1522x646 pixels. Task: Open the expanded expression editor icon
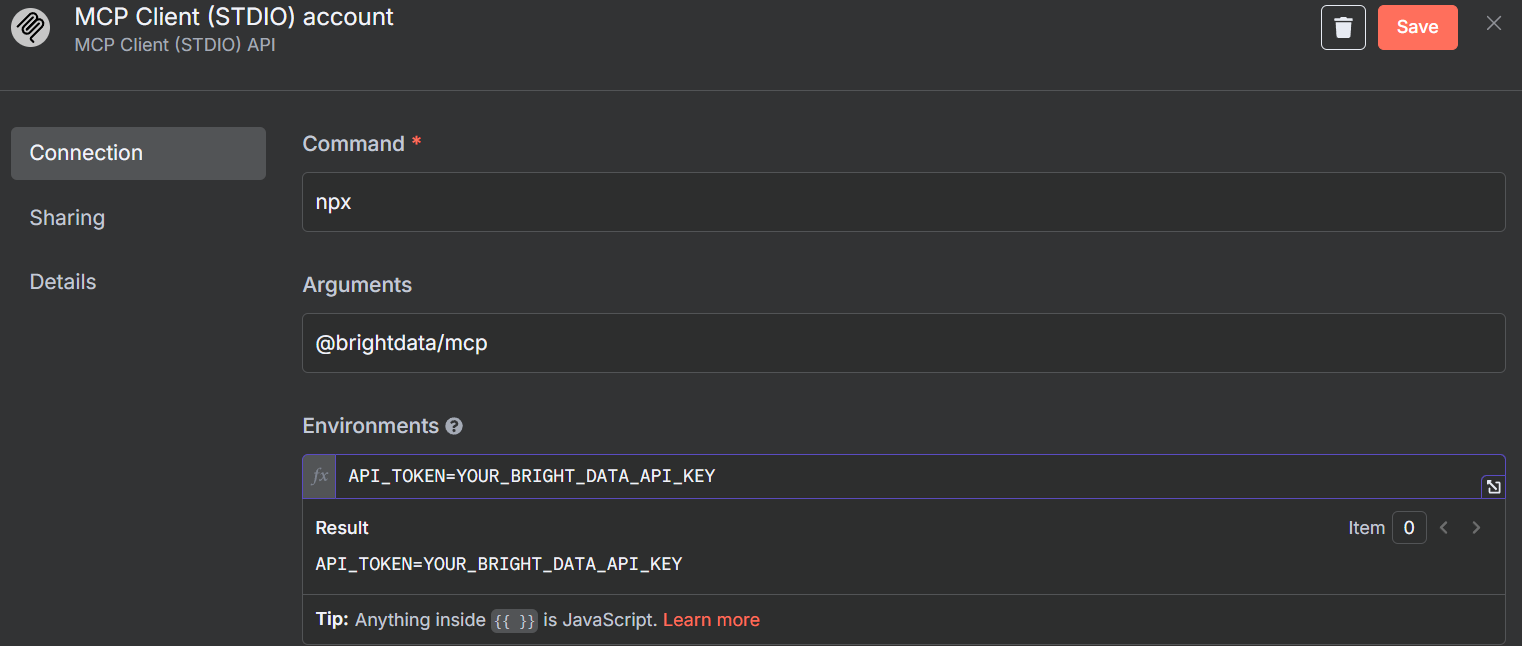click(1493, 487)
